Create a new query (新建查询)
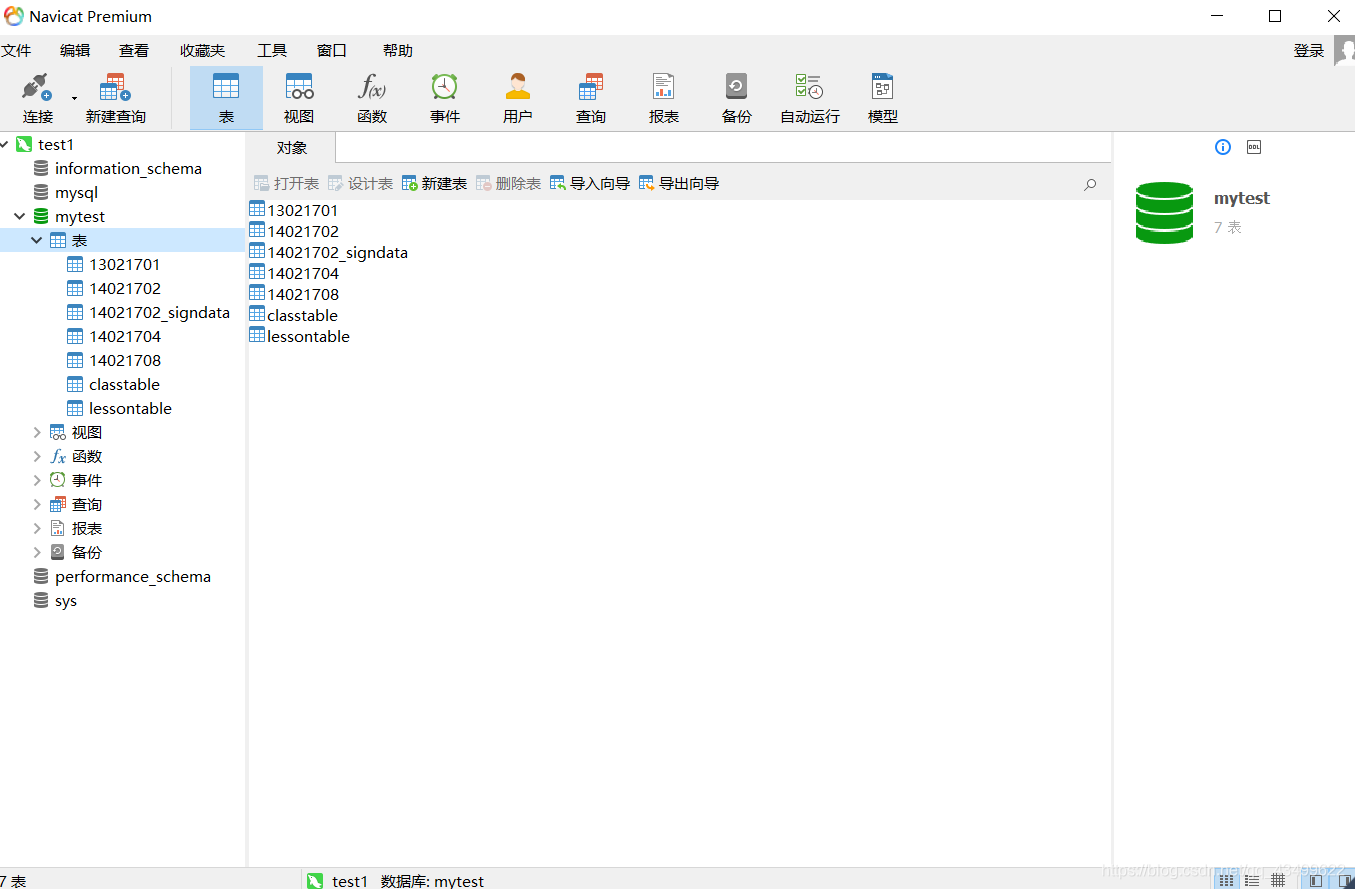Screen dimensions: 1355x889 point(115,98)
